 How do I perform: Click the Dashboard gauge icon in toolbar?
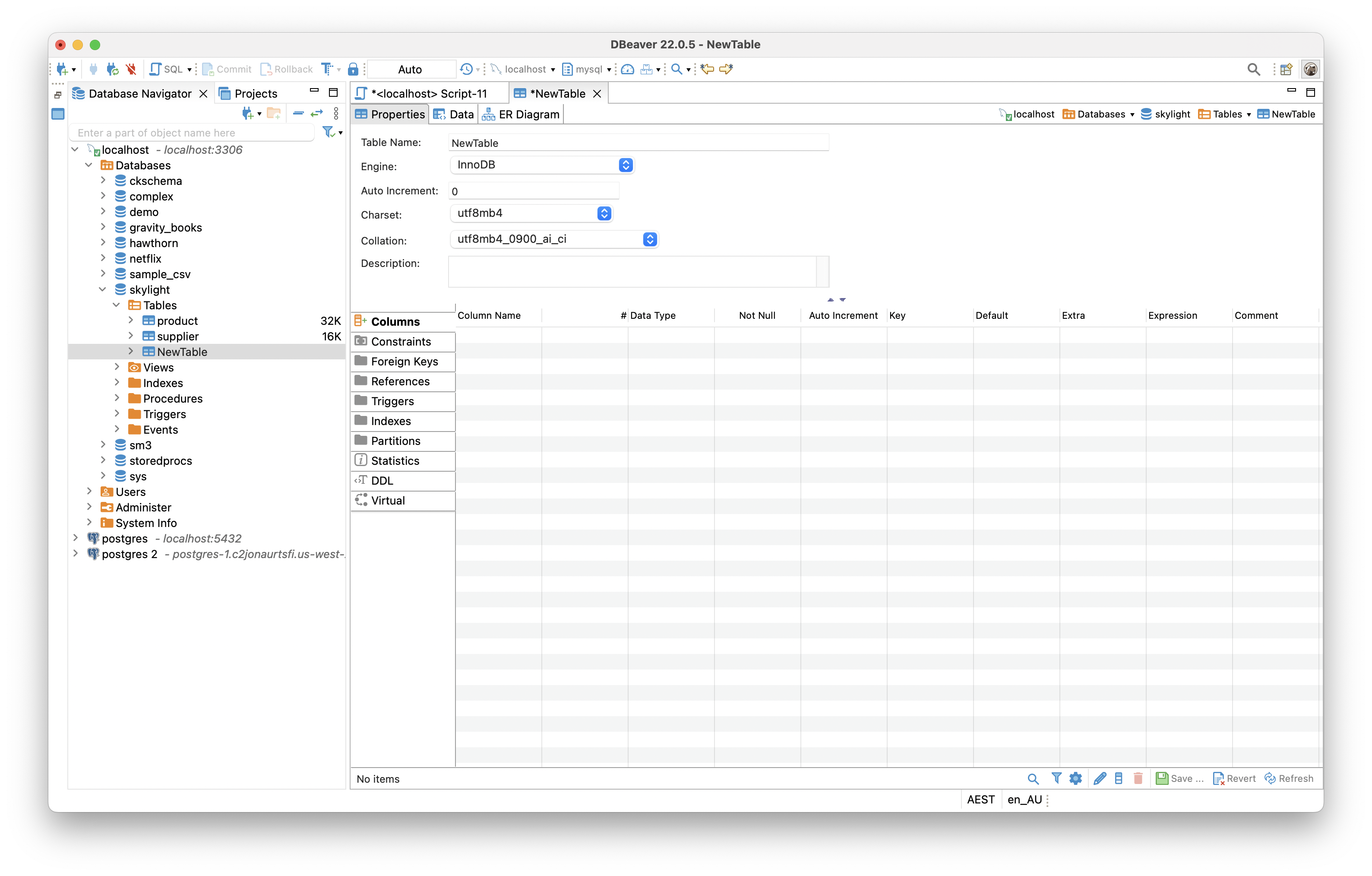(627, 69)
